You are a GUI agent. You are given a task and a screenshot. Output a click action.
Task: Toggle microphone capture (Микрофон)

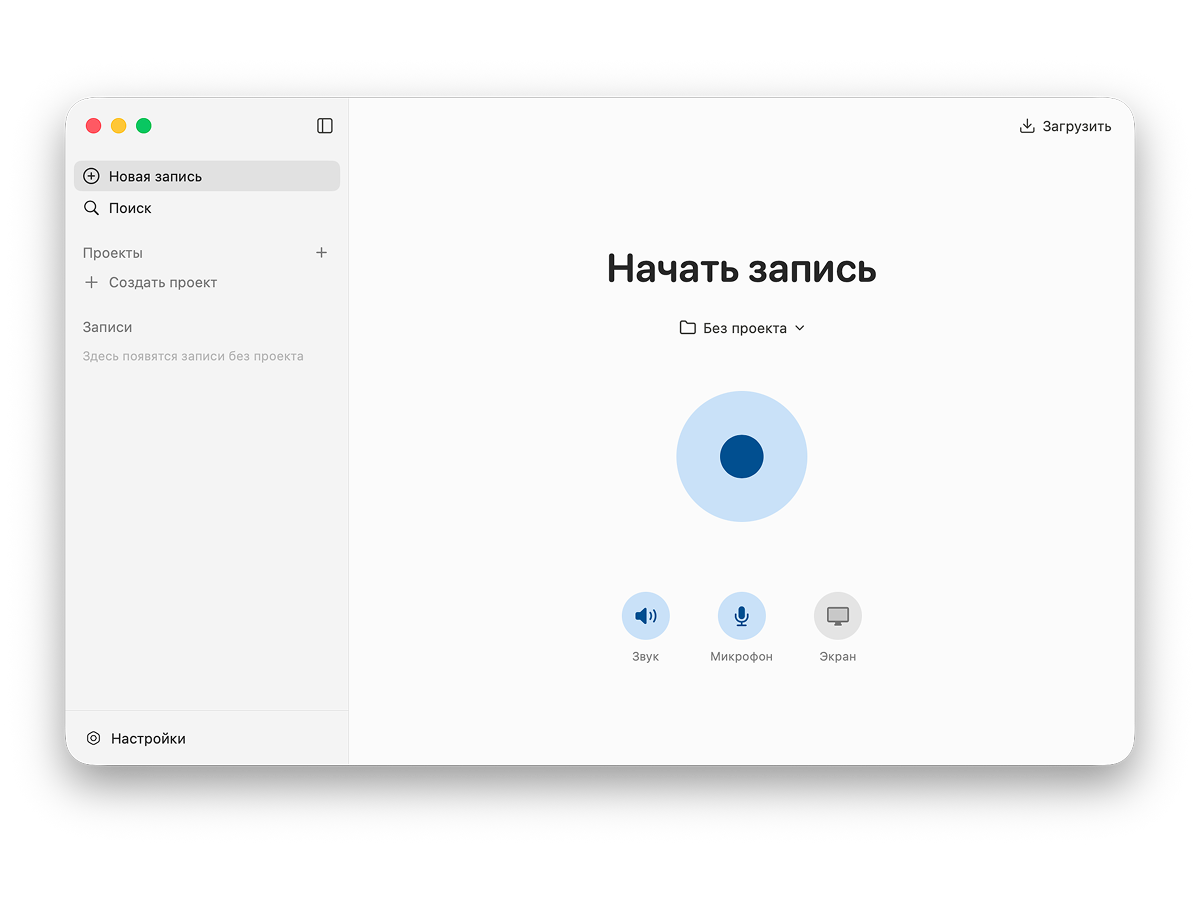[742, 616]
